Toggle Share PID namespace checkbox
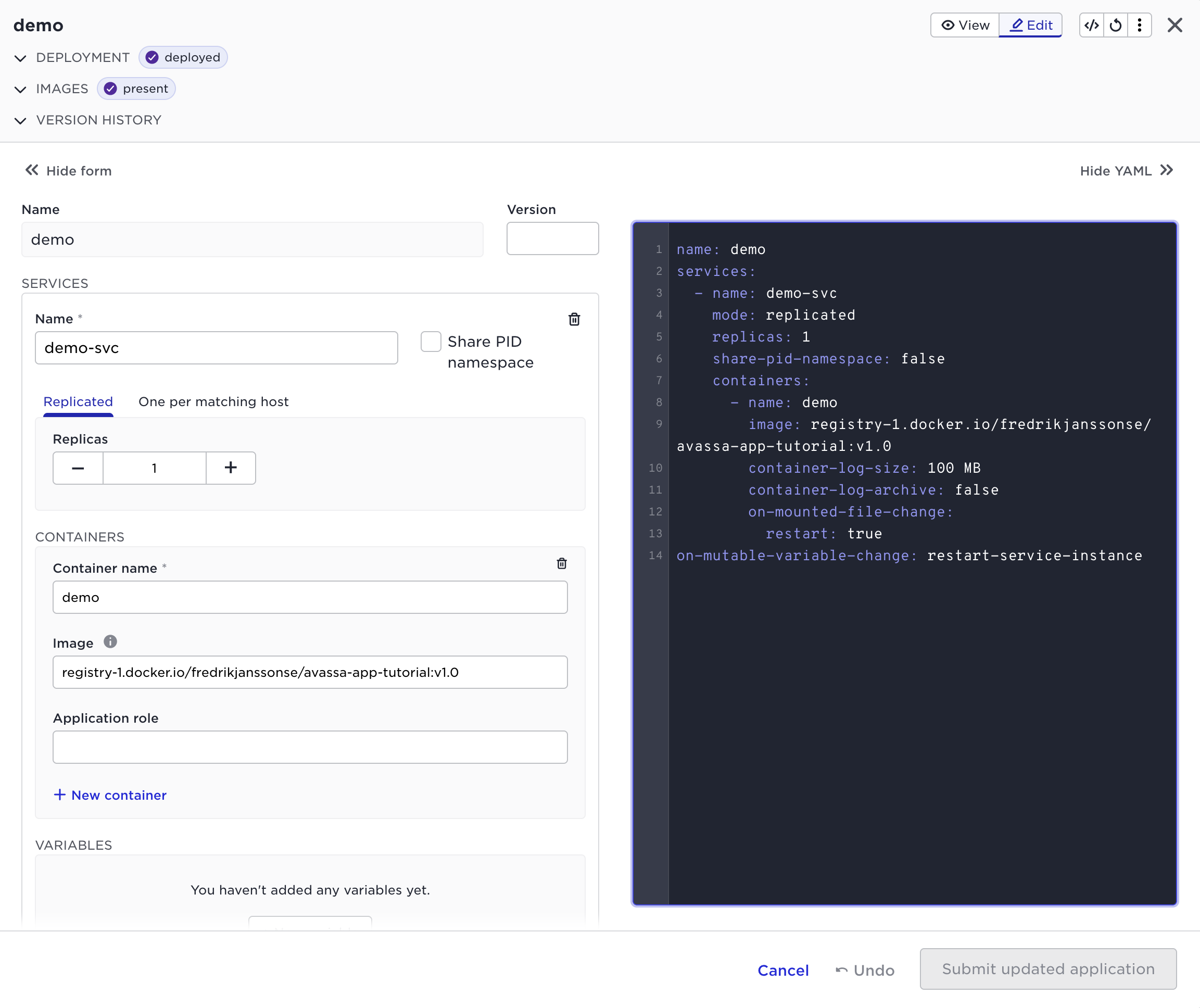This screenshot has height=1008, width=1200. [x=431, y=342]
